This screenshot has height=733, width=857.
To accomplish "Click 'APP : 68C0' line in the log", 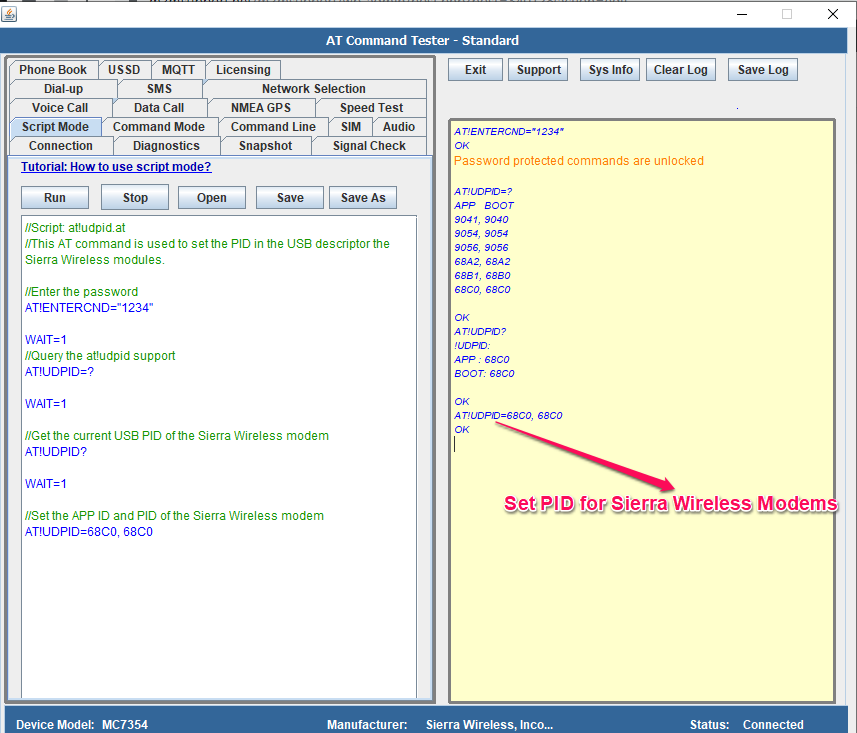I will coord(482,359).
